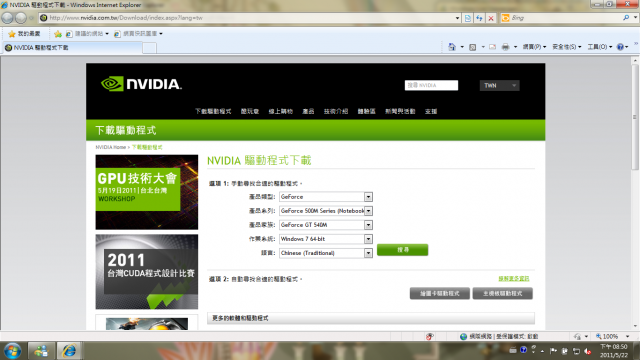Click the red Stop loading icon
Image resolution: width=640 pixels, height=360 pixels.
pyautogui.click(x=491, y=18)
